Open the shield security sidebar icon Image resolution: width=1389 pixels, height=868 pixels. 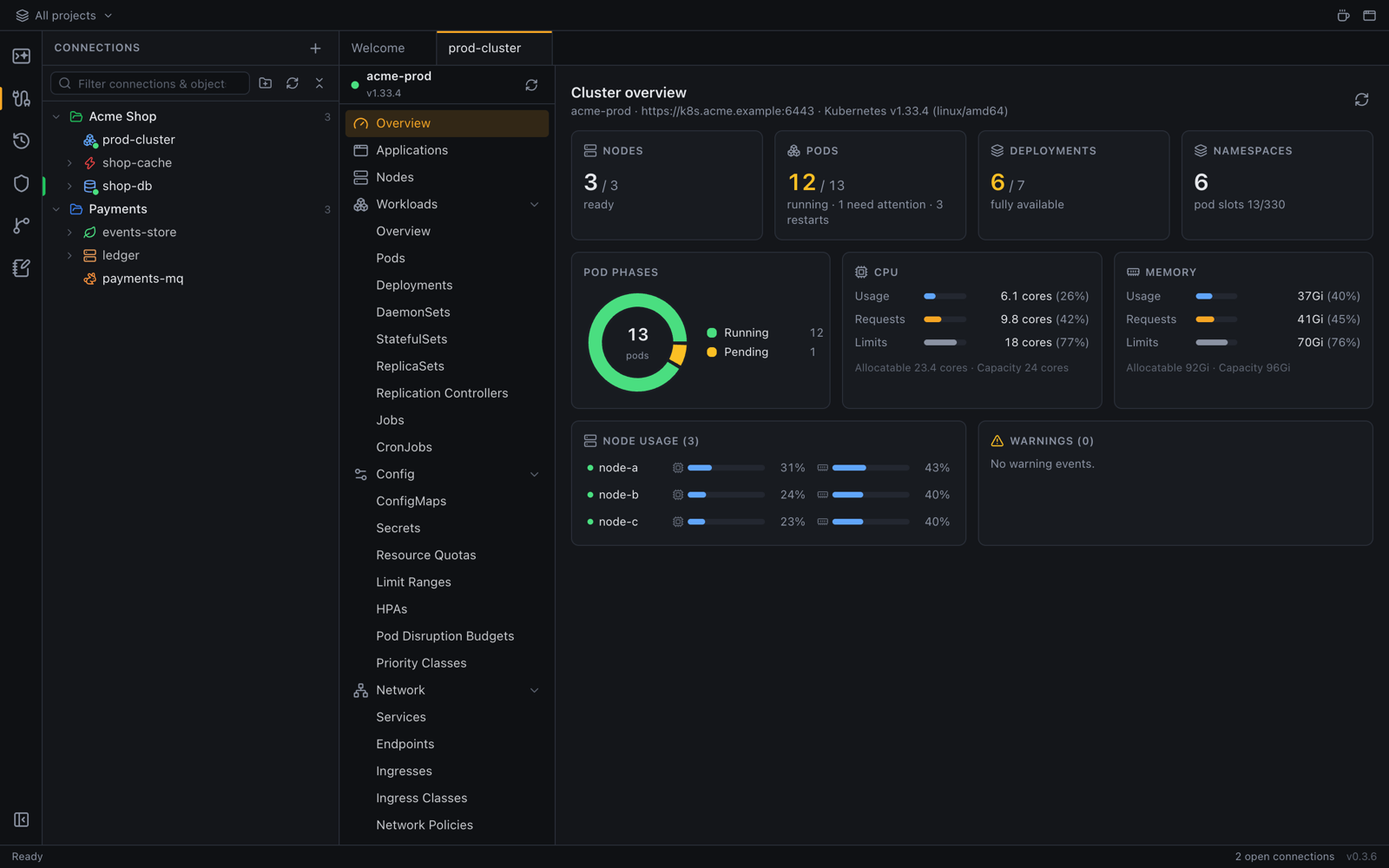pos(21,183)
